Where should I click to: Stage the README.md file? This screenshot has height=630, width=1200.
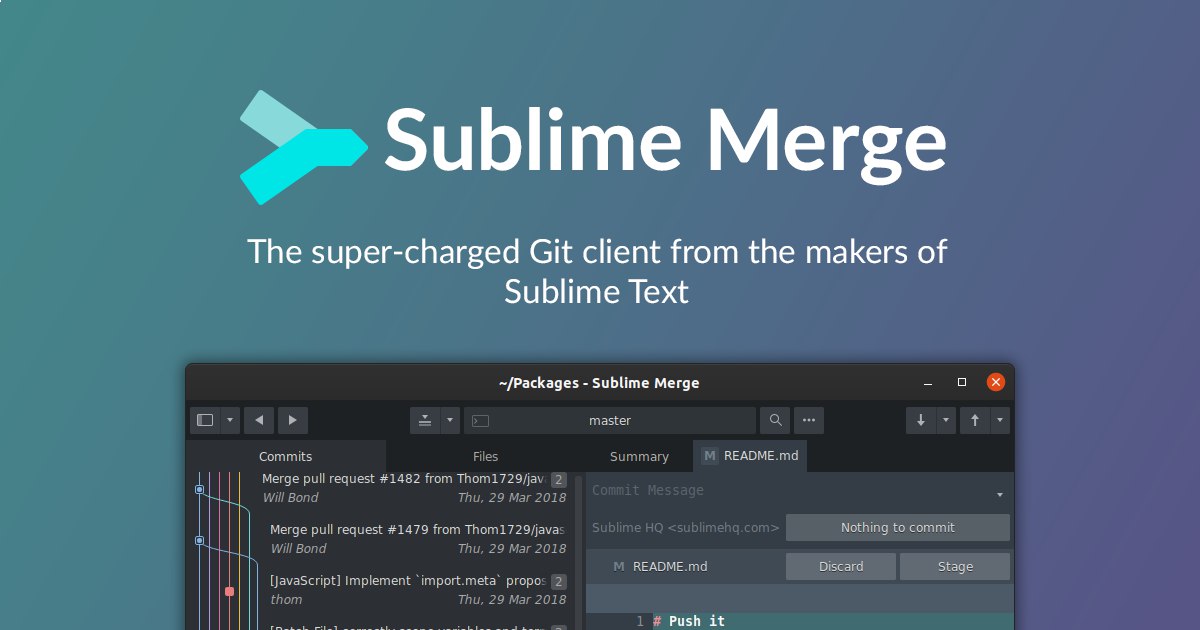coord(955,566)
